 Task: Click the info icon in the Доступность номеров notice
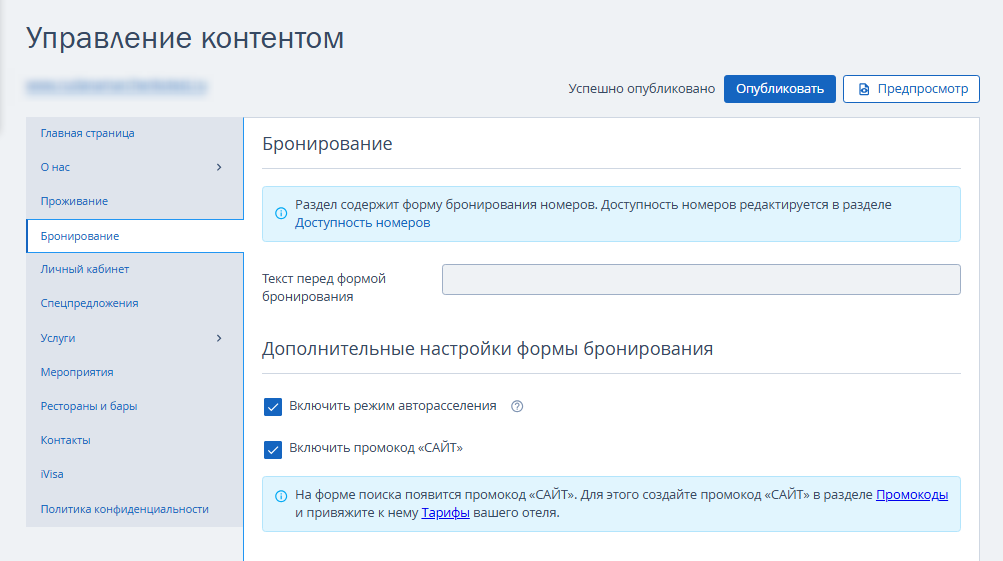click(x=281, y=213)
